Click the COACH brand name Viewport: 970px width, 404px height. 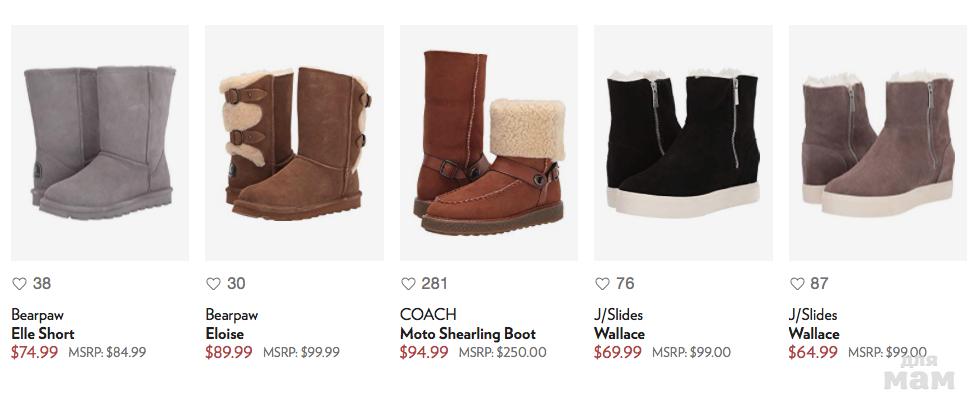click(x=428, y=315)
